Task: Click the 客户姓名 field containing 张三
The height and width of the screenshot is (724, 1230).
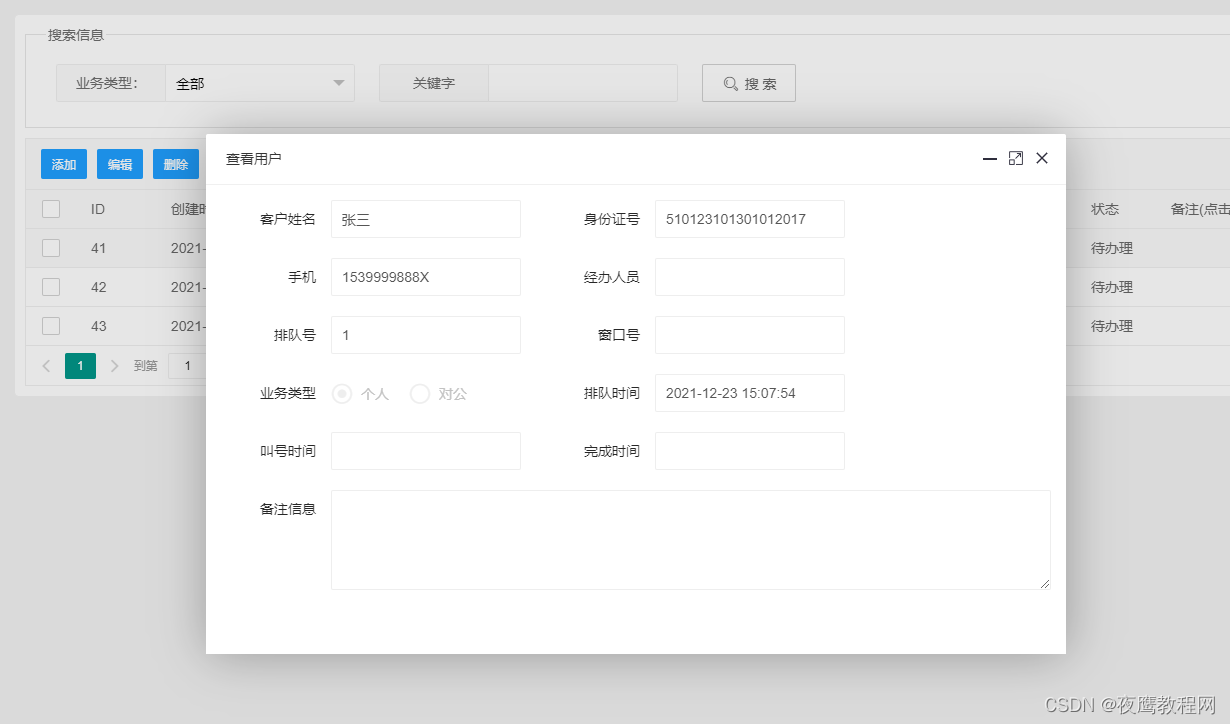Action: point(426,219)
